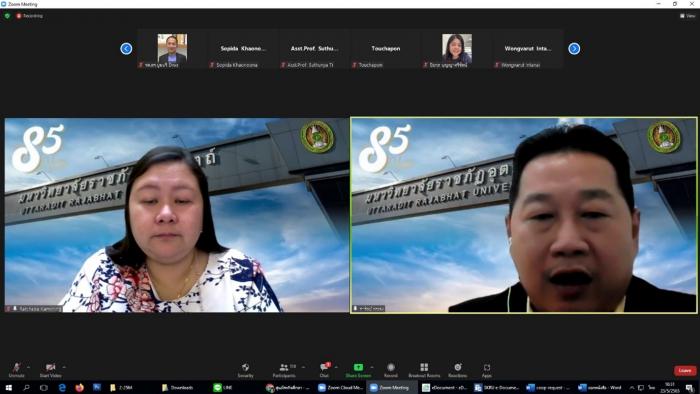Click the woman's video panel
The width and height of the screenshot is (700, 394).
tap(177, 215)
